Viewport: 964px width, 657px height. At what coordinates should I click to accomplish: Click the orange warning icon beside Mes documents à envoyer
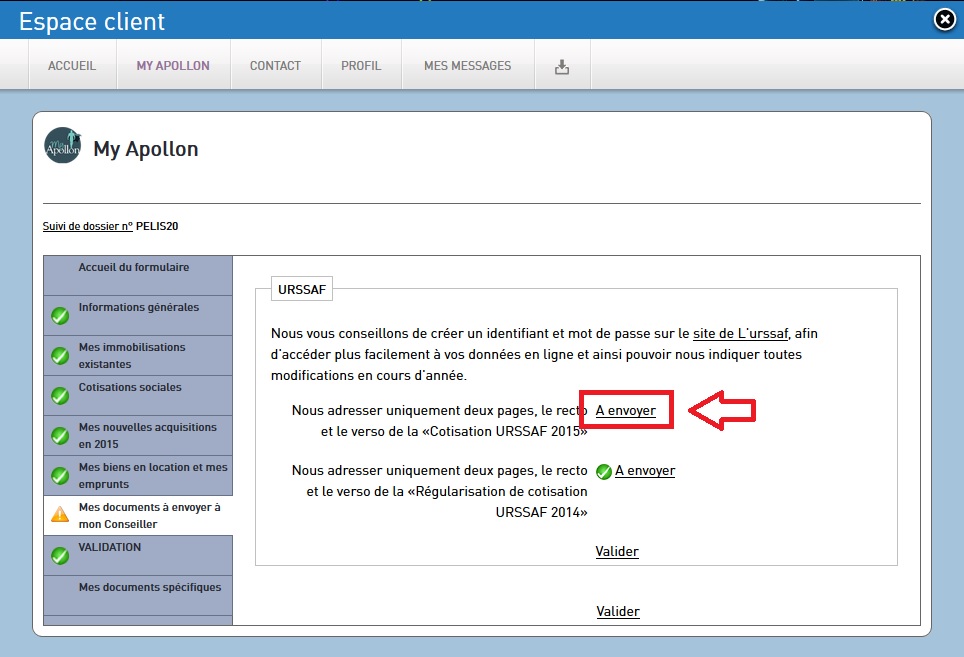[x=60, y=514]
